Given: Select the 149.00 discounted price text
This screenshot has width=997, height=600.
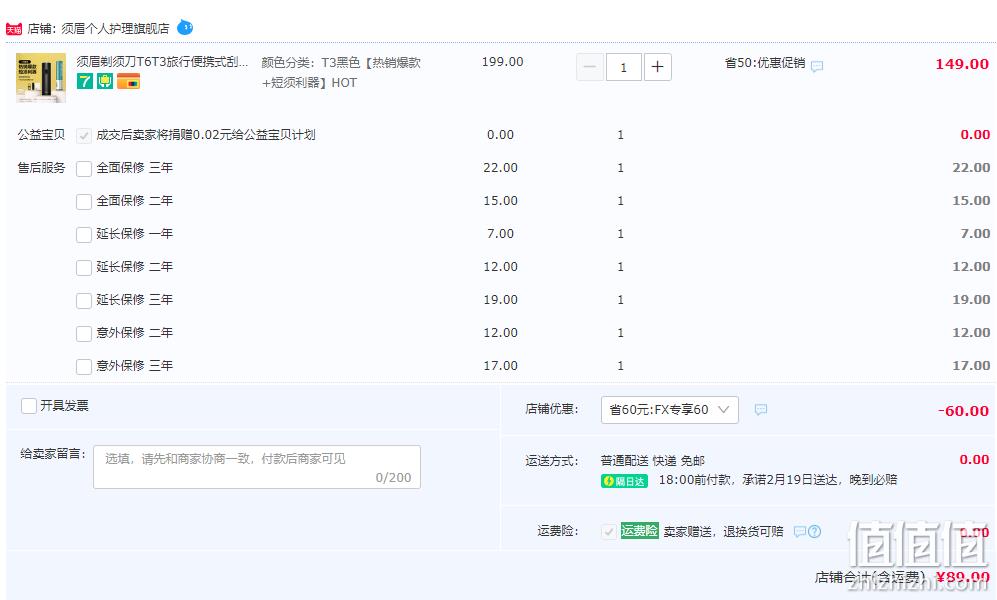Looking at the screenshot, I should click(x=961, y=64).
